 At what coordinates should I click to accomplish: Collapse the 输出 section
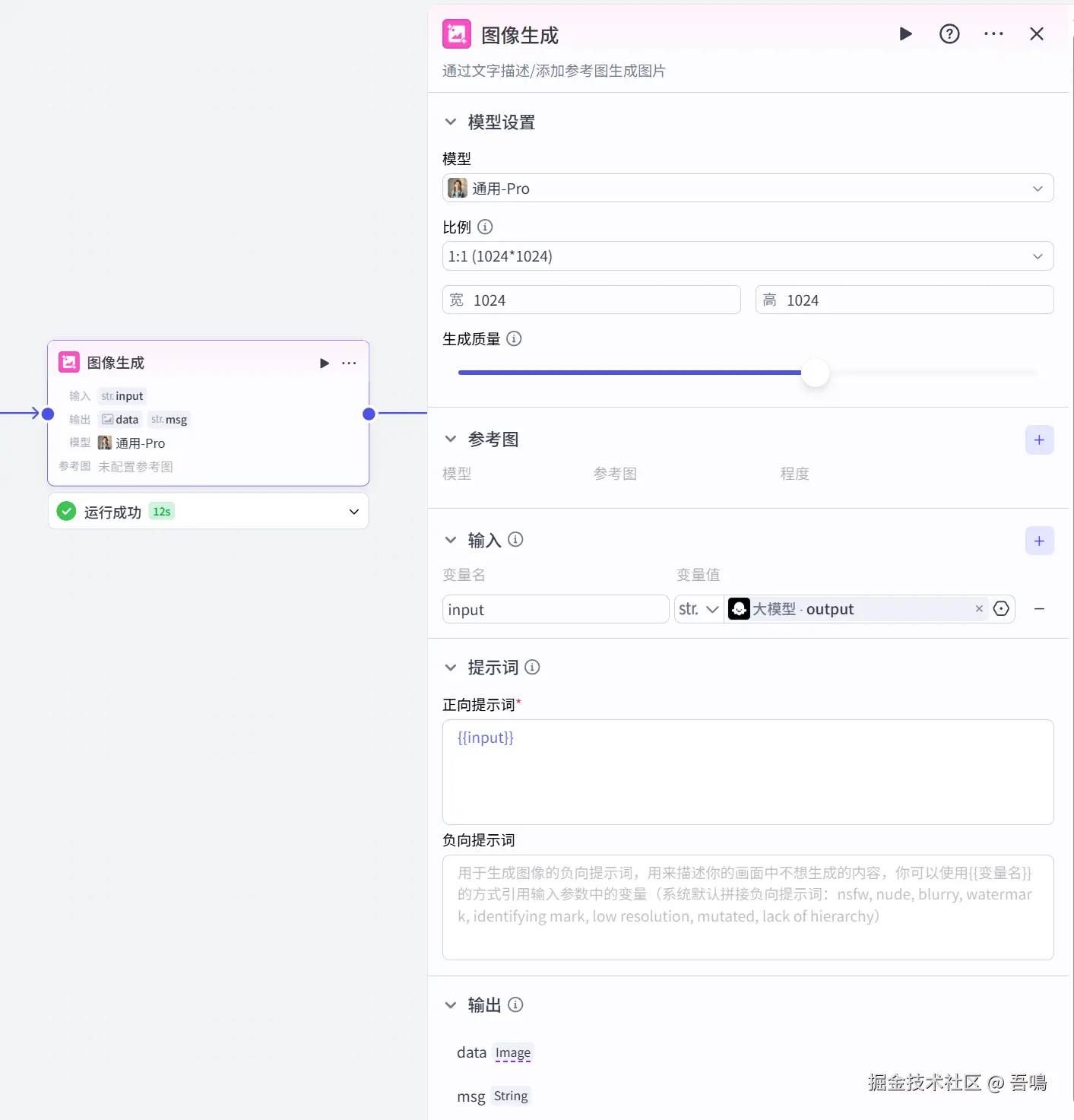[x=451, y=1005]
